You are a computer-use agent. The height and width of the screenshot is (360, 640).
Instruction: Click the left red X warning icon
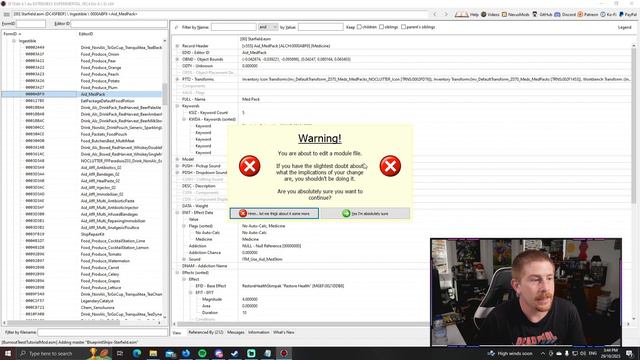[x=249, y=166]
